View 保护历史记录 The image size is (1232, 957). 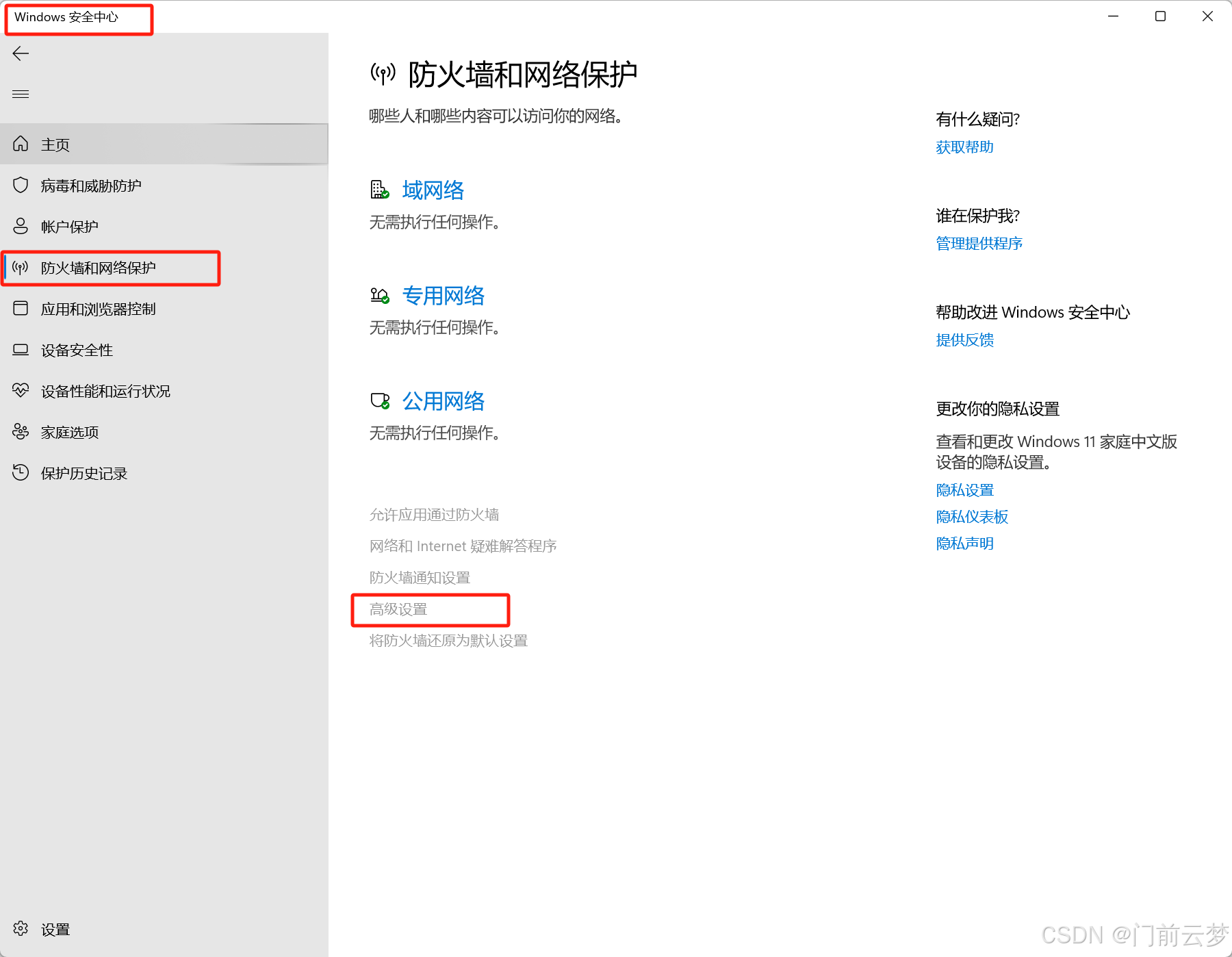[x=164, y=473]
